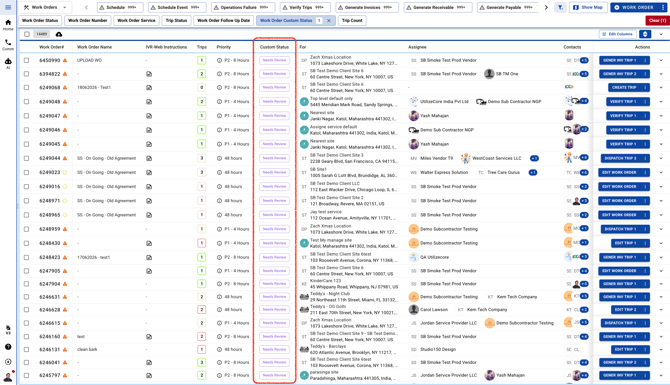The width and height of the screenshot is (670, 385).
Task: Open the sidebar settings target icon
Action: pos(8,362)
